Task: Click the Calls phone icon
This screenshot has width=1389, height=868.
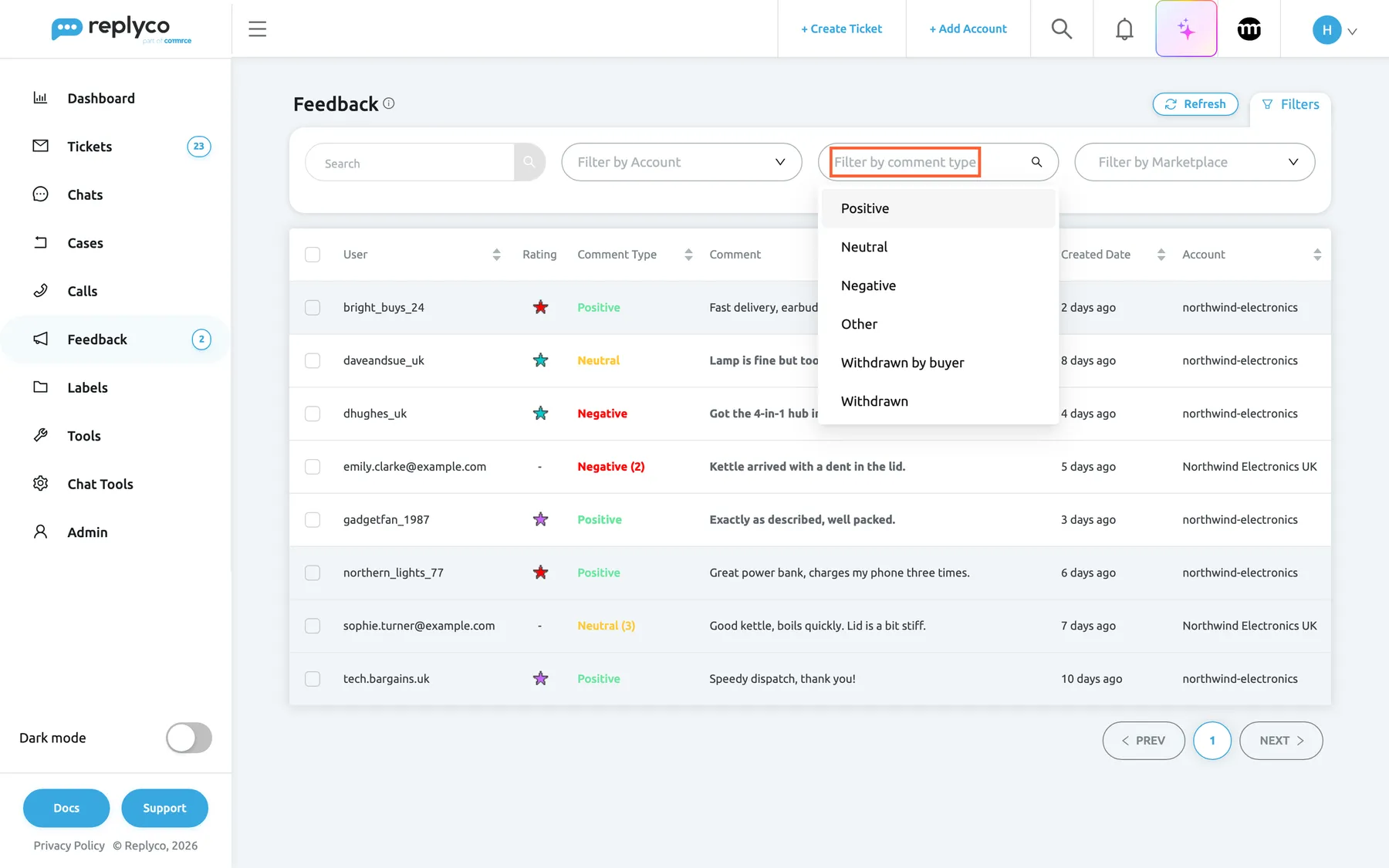Action: [x=40, y=290]
